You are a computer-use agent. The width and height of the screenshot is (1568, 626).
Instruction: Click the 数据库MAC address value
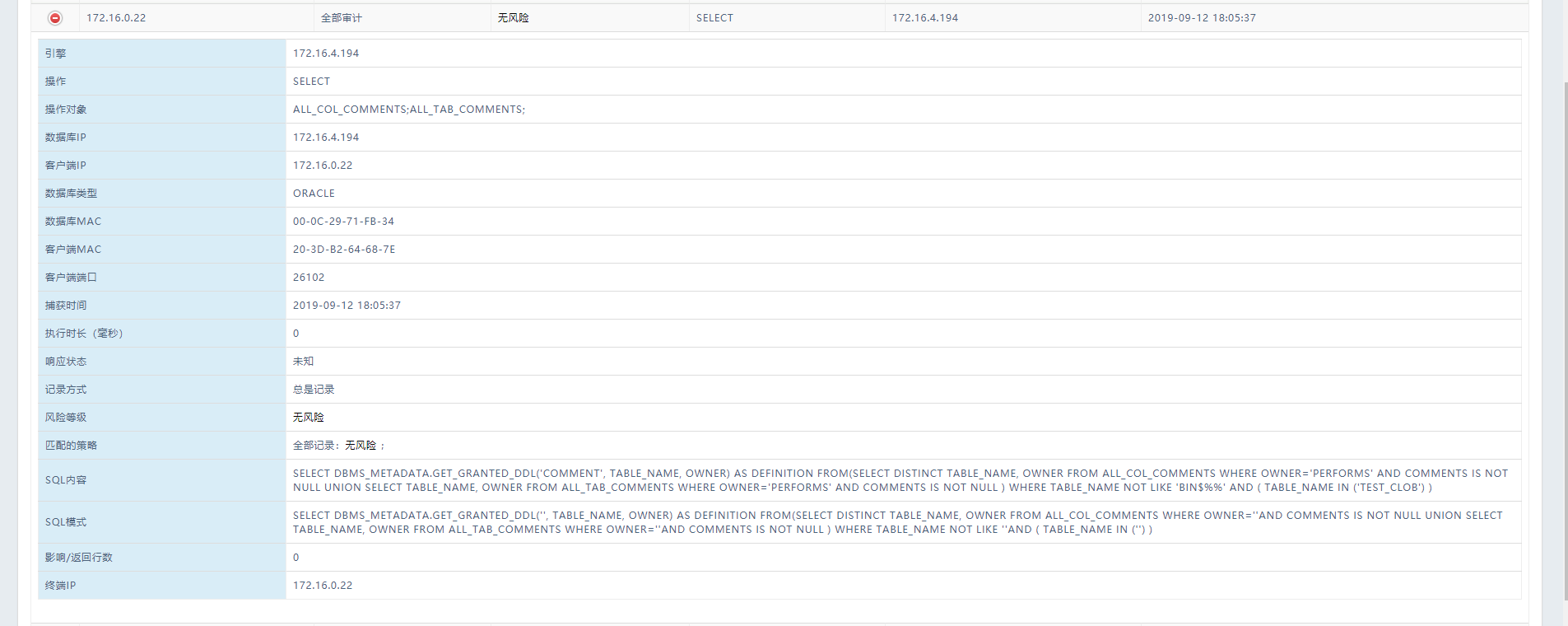click(x=343, y=222)
